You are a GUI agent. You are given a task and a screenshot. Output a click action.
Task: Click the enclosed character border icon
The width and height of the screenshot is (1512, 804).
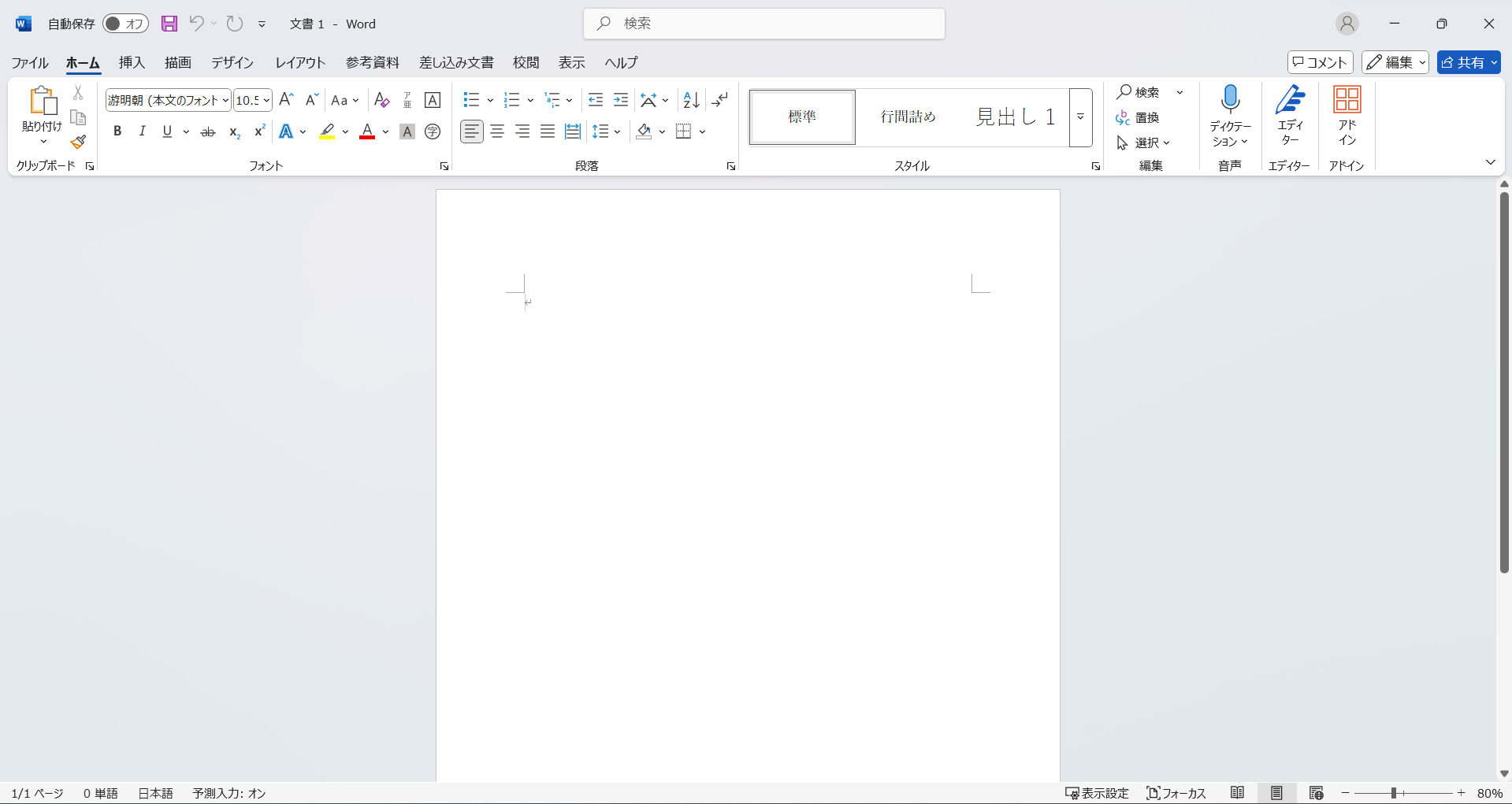433,100
